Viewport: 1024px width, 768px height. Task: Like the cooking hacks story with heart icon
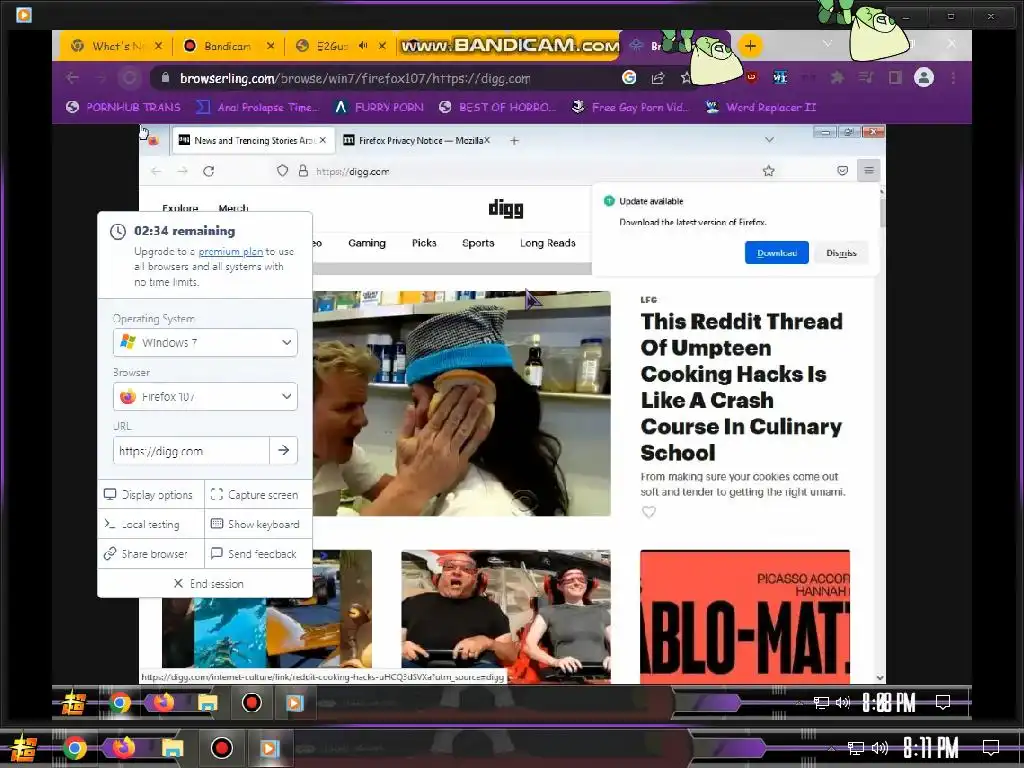648,512
